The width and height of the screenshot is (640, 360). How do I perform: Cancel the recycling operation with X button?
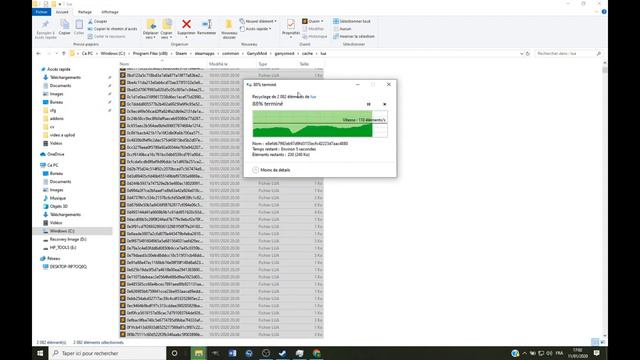384,104
